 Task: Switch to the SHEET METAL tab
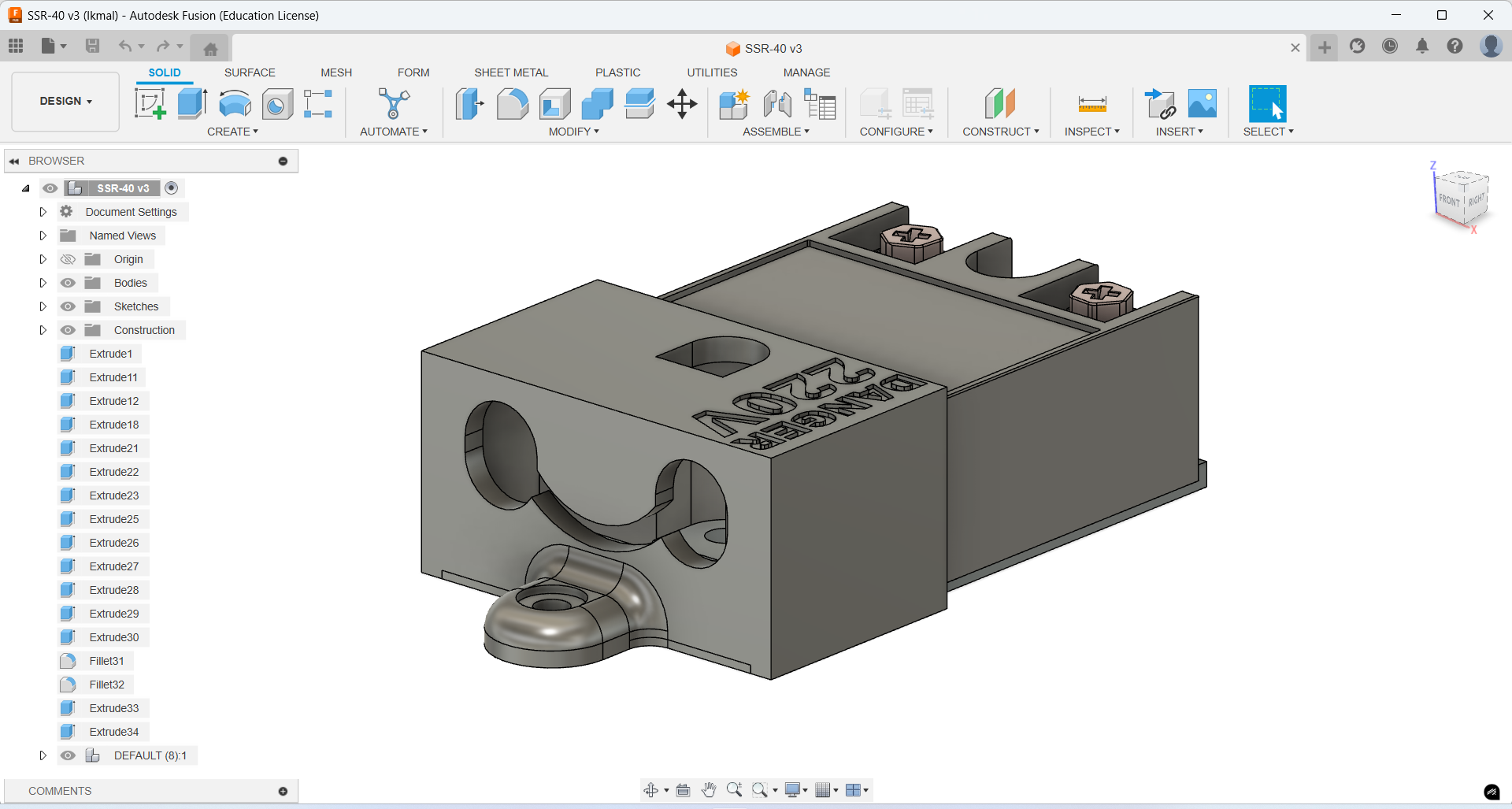point(511,72)
